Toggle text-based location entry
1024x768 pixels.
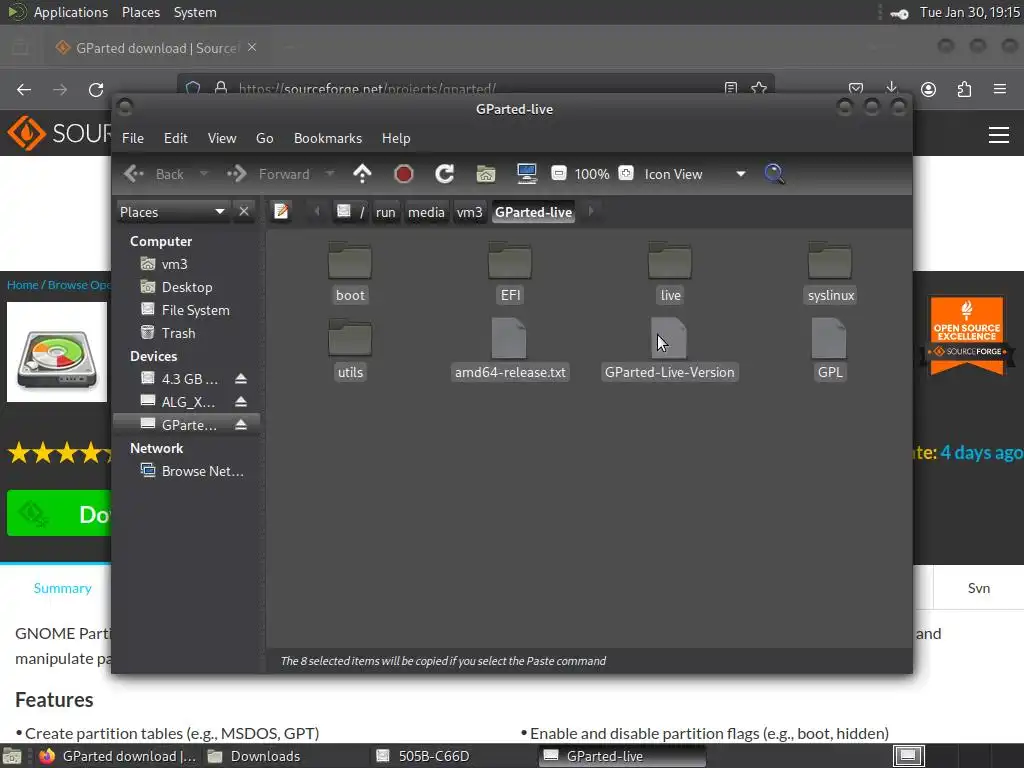281,212
